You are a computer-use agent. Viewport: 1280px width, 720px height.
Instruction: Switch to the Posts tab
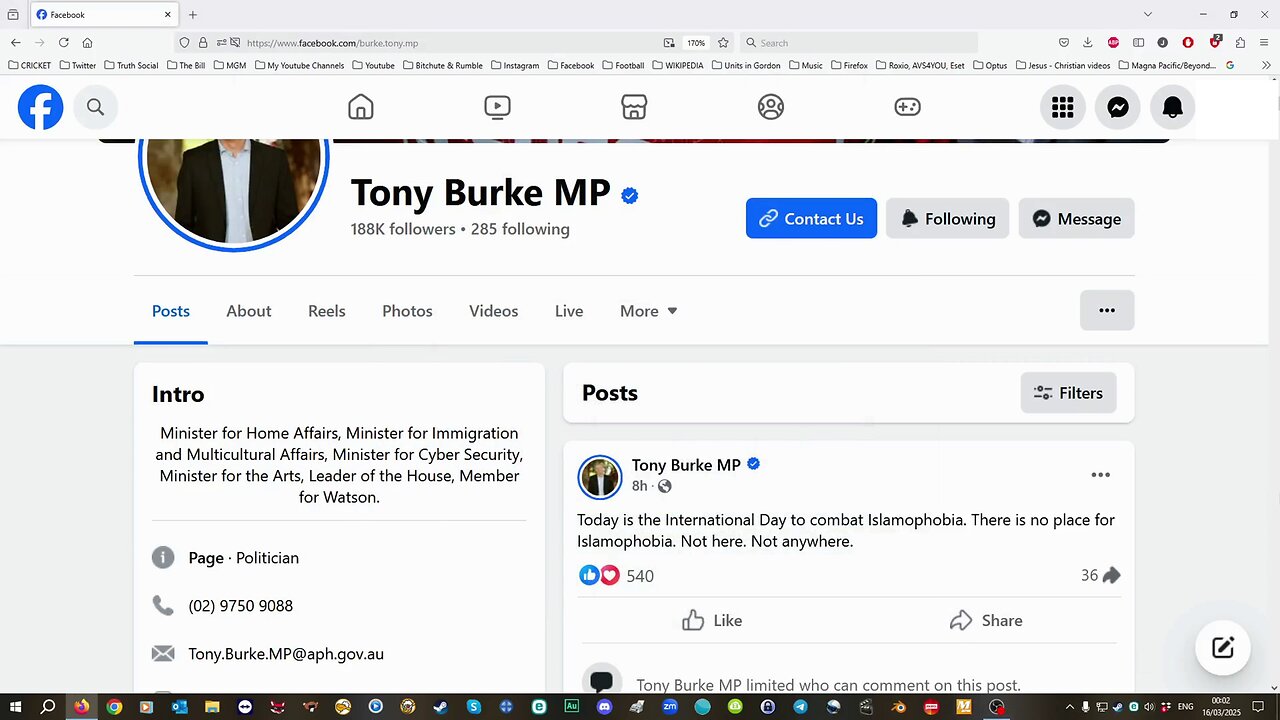tap(171, 311)
